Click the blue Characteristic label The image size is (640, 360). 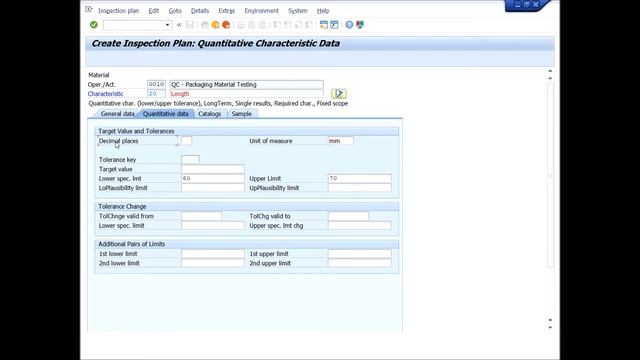[105, 94]
